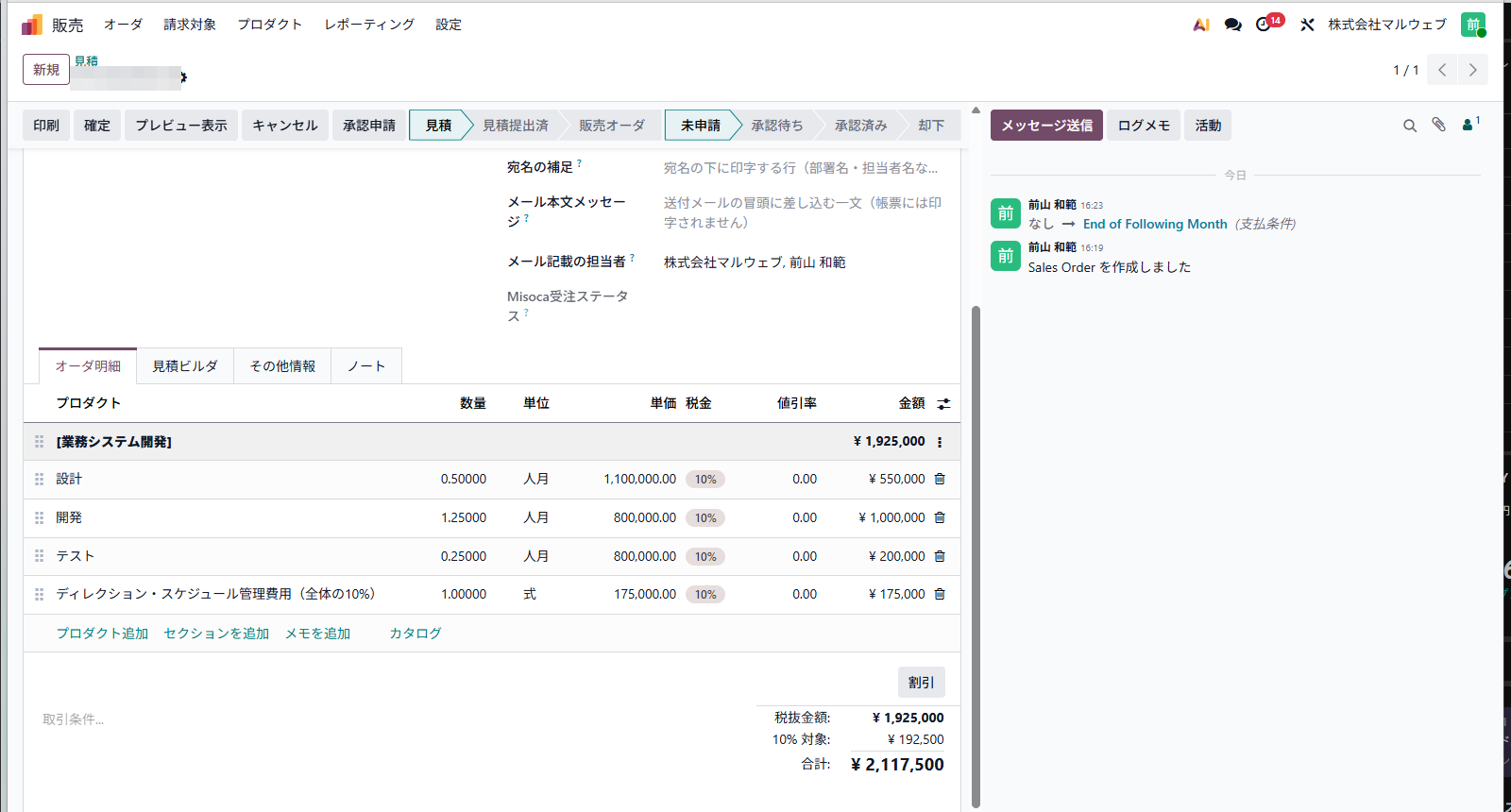Open attachments paperclip icon
Viewport: 1511px width, 812px height.
coord(1438,125)
